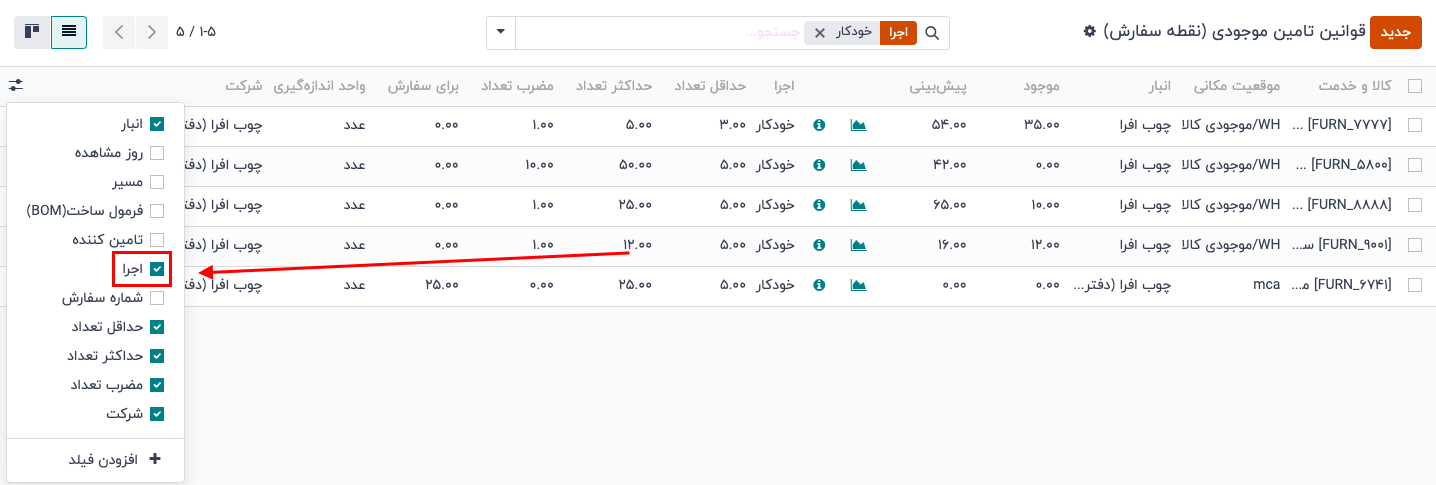Viewport: 1436px width, 485px height.
Task: Enable the روز مشاهده column
Action: tap(156, 153)
